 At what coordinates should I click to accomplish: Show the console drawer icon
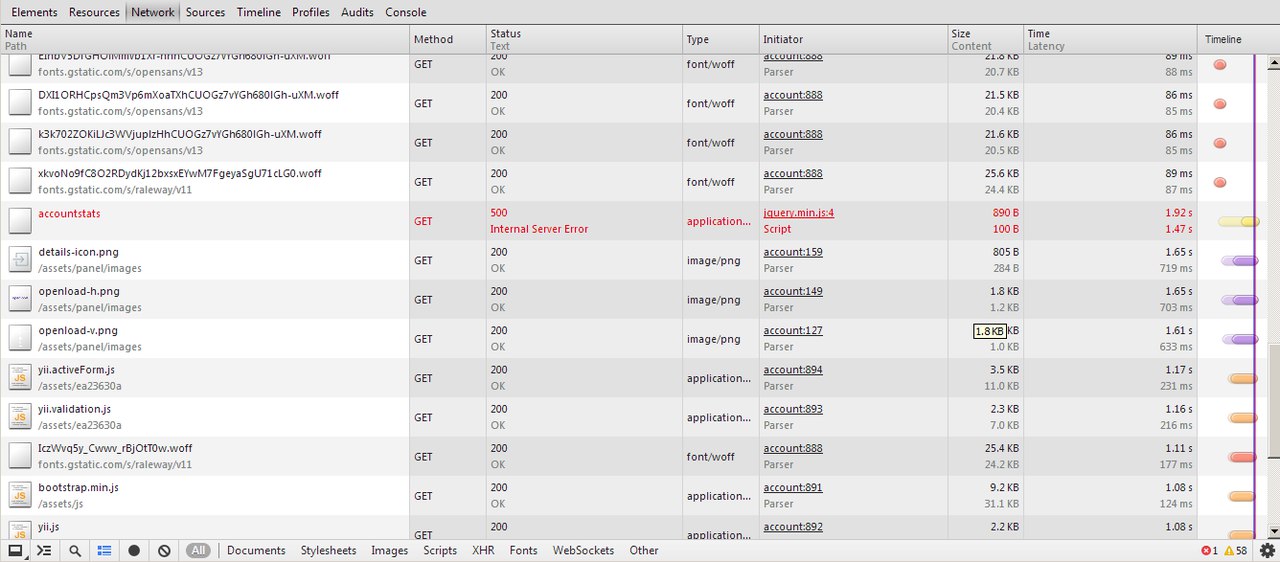click(44, 550)
